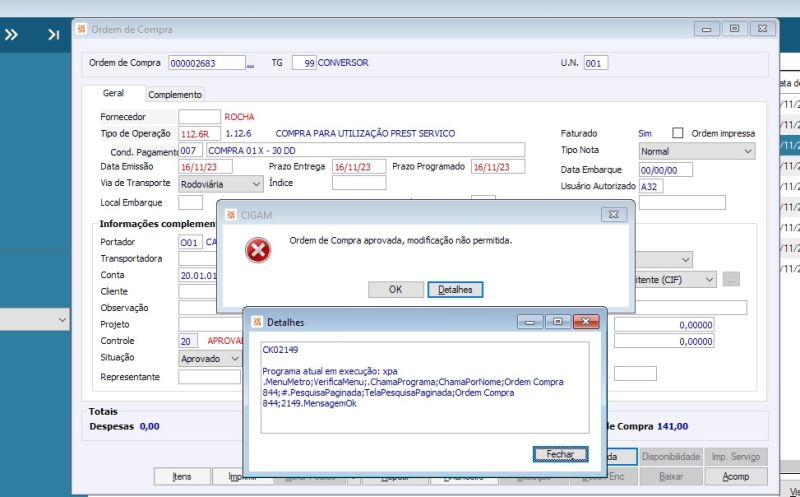The image size is (800, 497).
Task: Click the Acomp button
Action: click(736, 476)
